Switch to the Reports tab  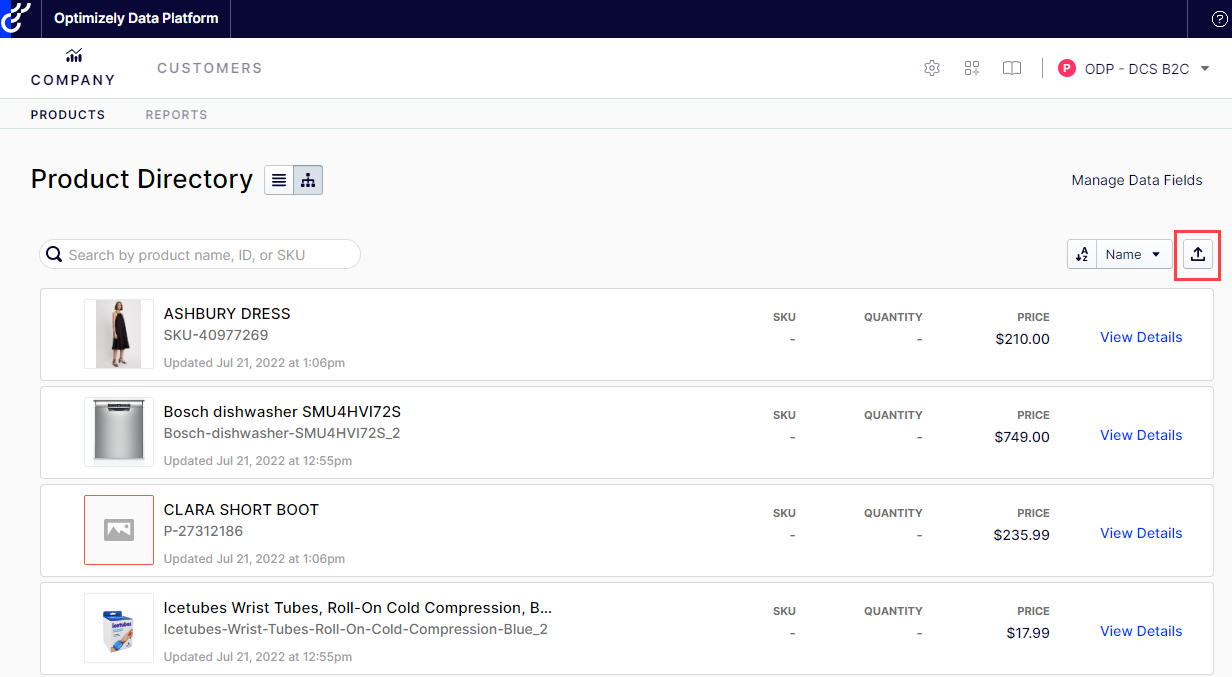pyautogui.click(x=176, y=115)
